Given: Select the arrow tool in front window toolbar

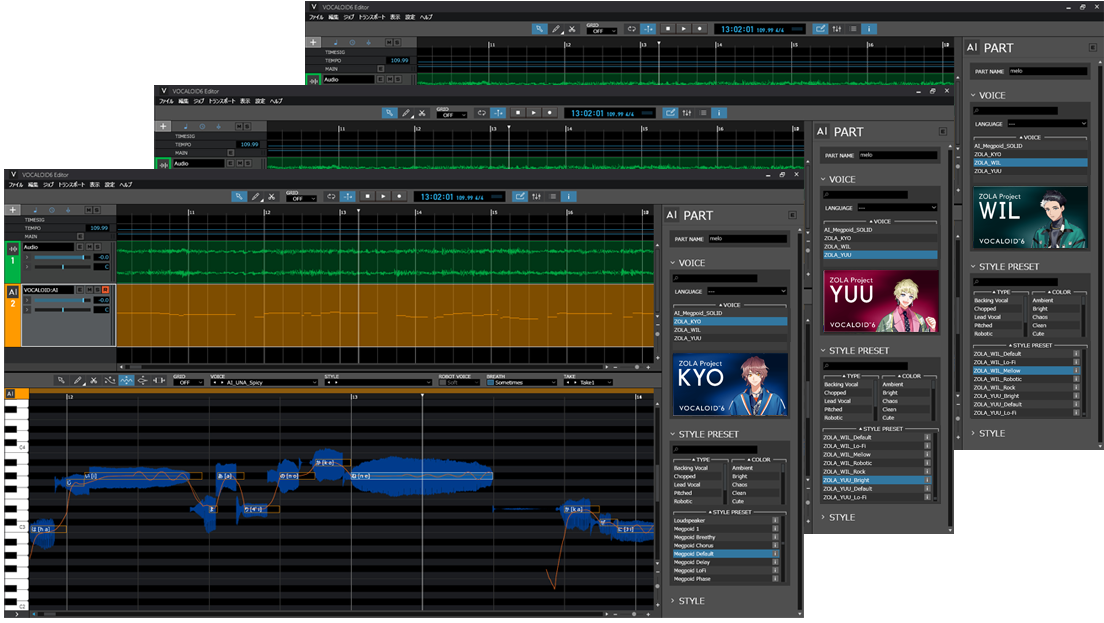Looking at the screenshot, I should 239,196.
